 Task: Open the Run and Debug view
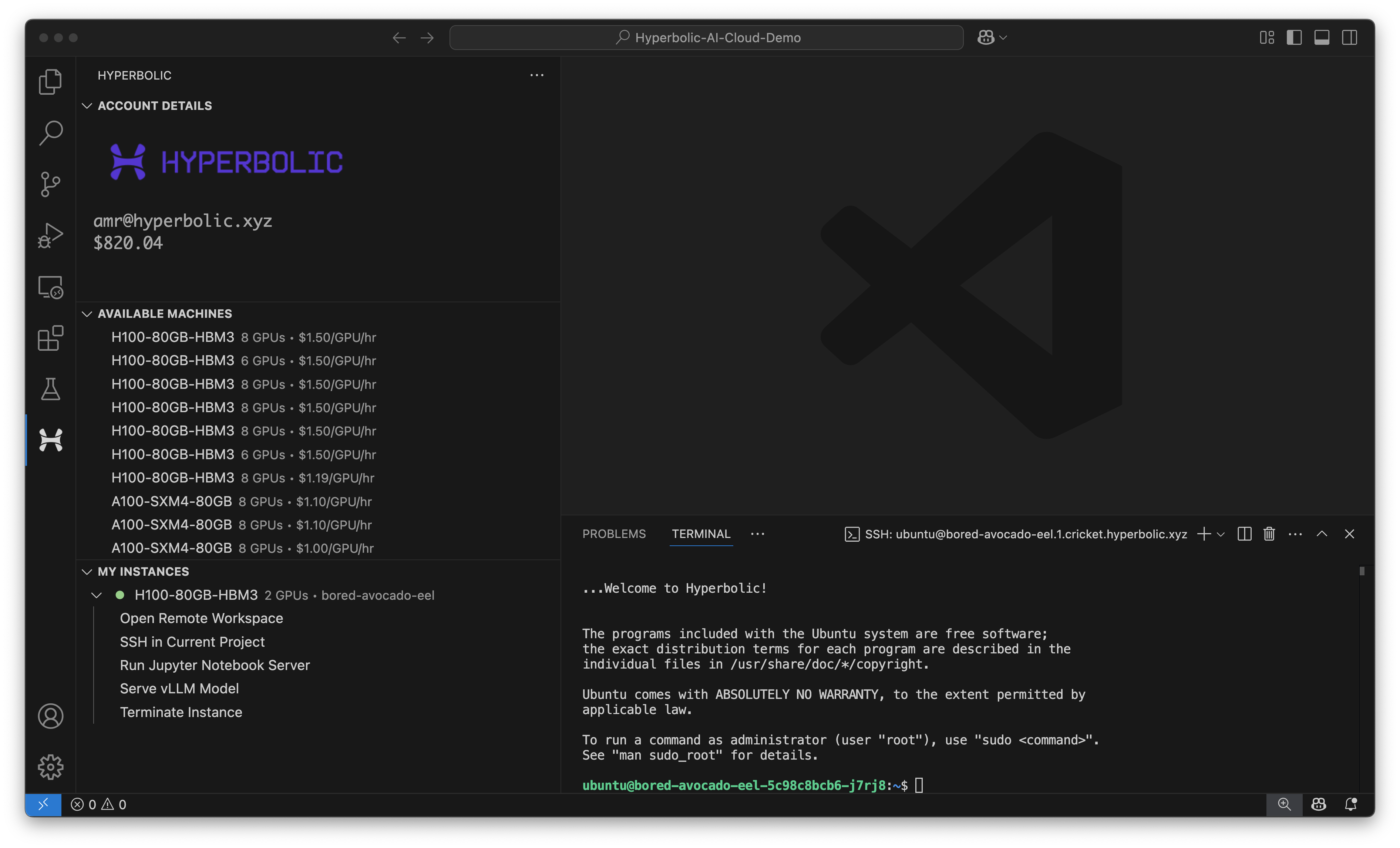[51, 235]
